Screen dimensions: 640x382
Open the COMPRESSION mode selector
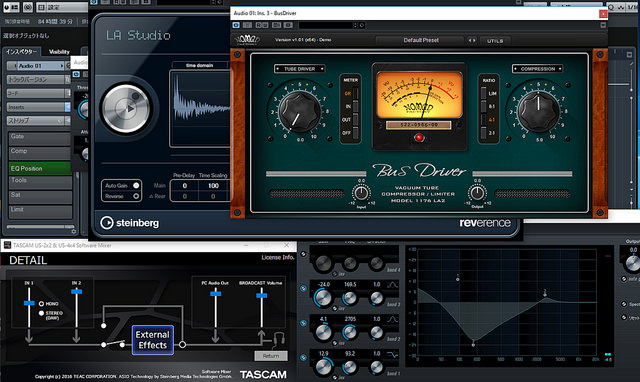(x=538, y=69)
